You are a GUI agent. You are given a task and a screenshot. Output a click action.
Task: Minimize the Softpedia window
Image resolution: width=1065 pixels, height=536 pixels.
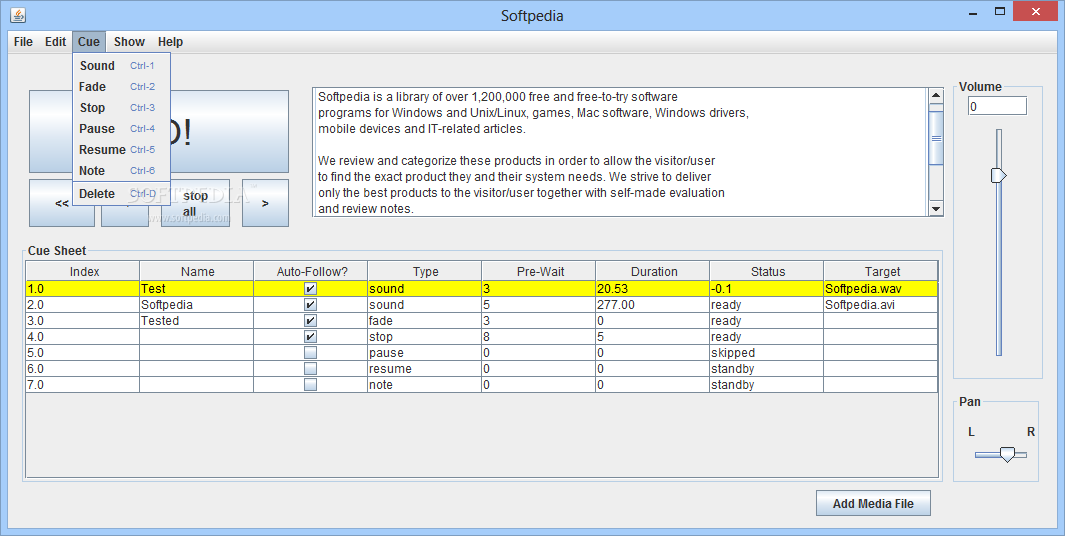point(973,12)
